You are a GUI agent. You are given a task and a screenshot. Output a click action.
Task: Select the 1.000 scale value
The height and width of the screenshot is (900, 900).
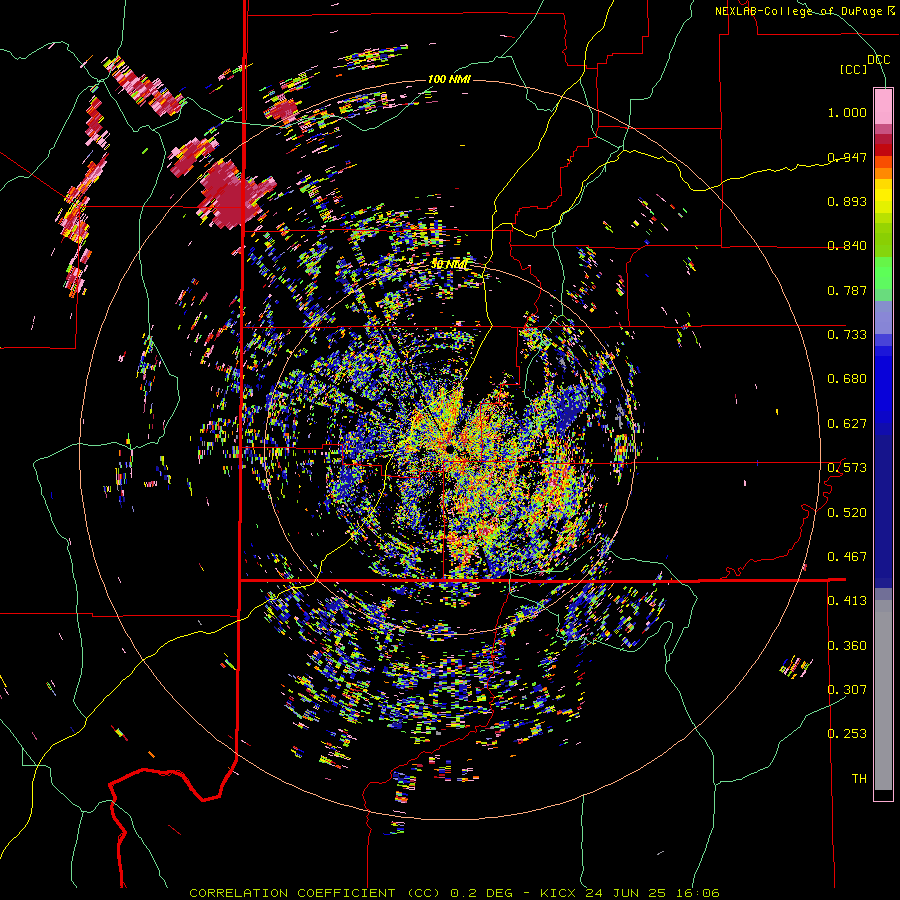(x=847, y=112)
